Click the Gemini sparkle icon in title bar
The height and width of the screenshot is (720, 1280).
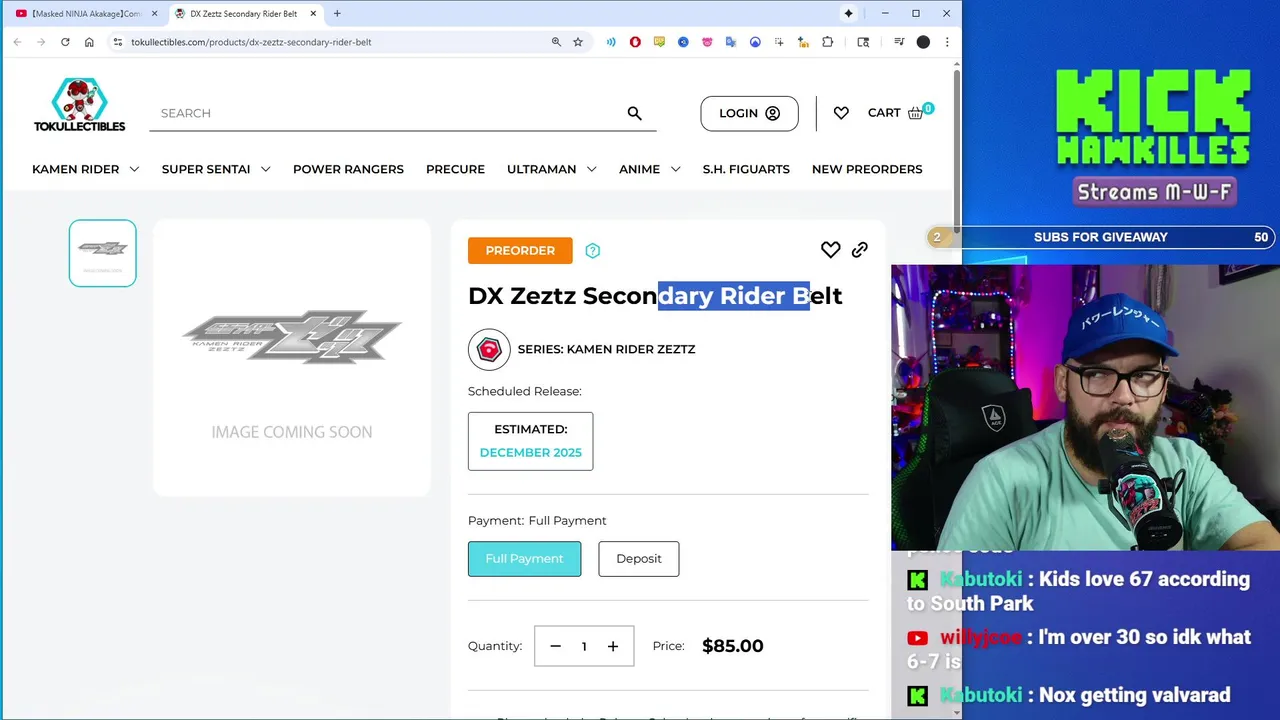coord(848,14)
